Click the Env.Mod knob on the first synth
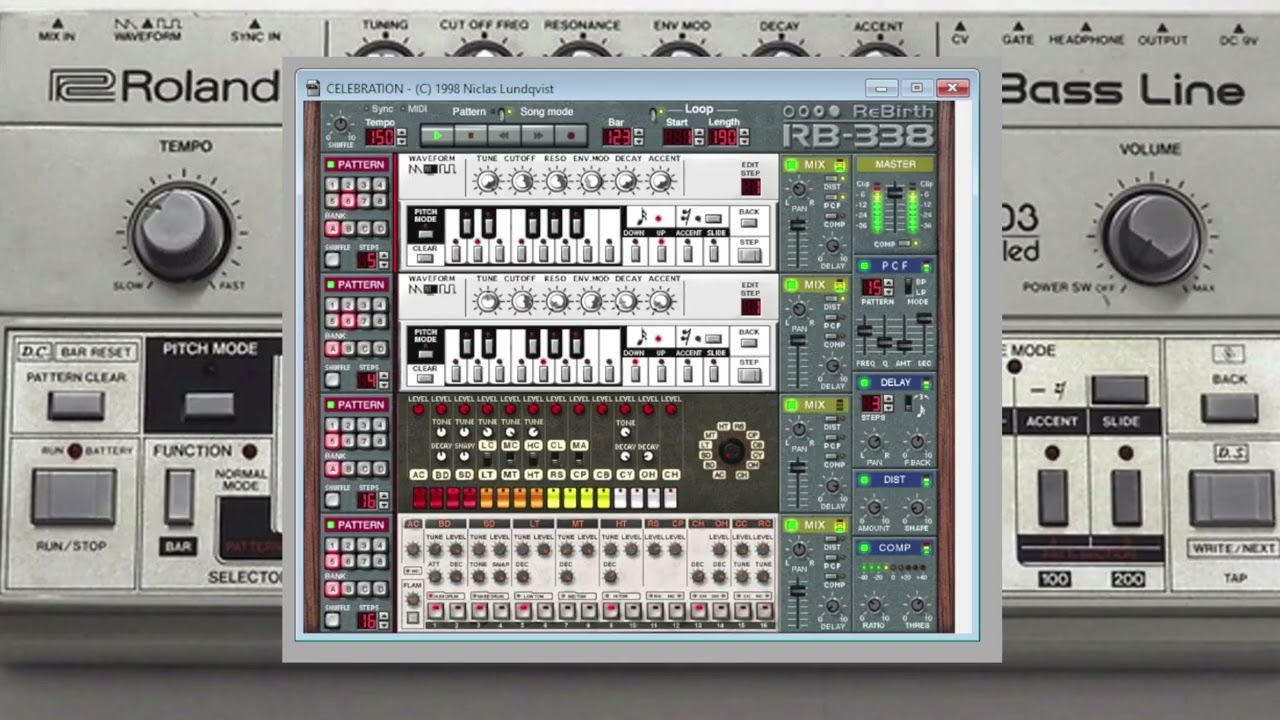 591,181
